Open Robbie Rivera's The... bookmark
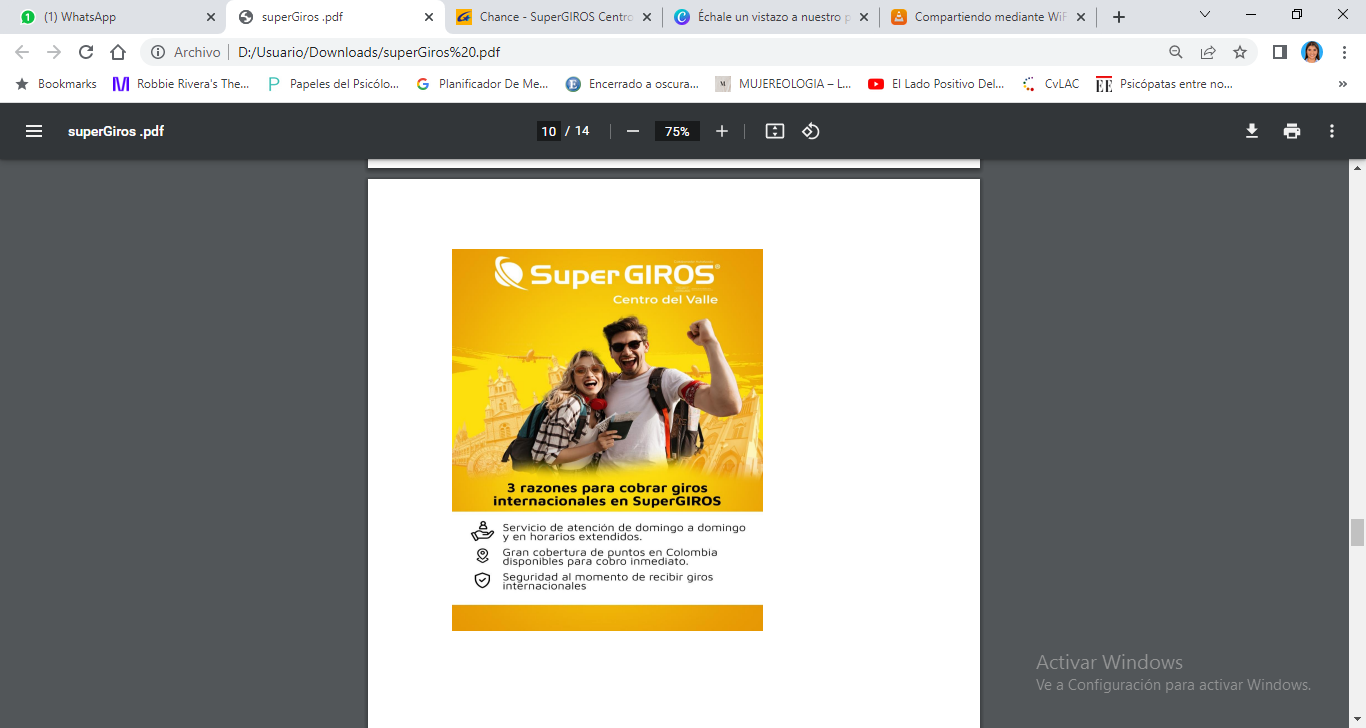The height and width of the screenshot is (728, 1366). point(181,84)
